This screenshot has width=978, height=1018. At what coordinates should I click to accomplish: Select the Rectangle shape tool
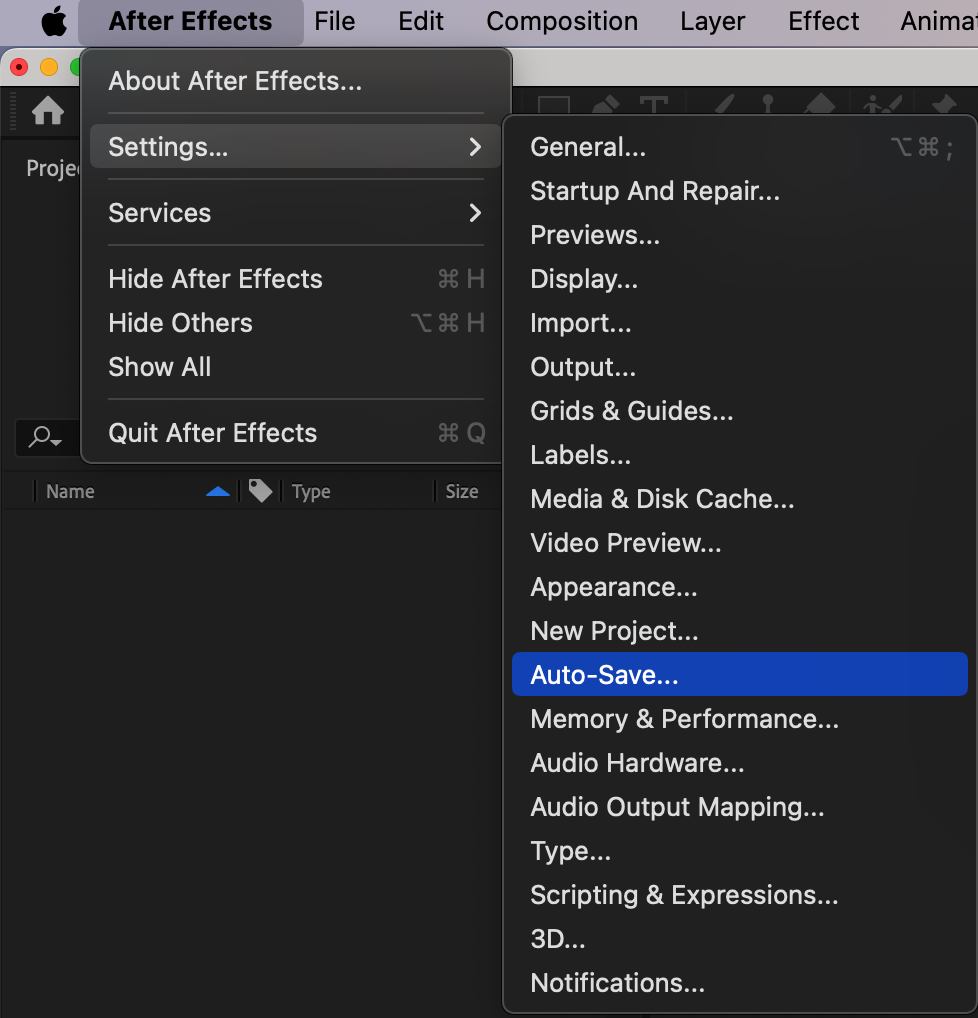(x=553, y=105)
